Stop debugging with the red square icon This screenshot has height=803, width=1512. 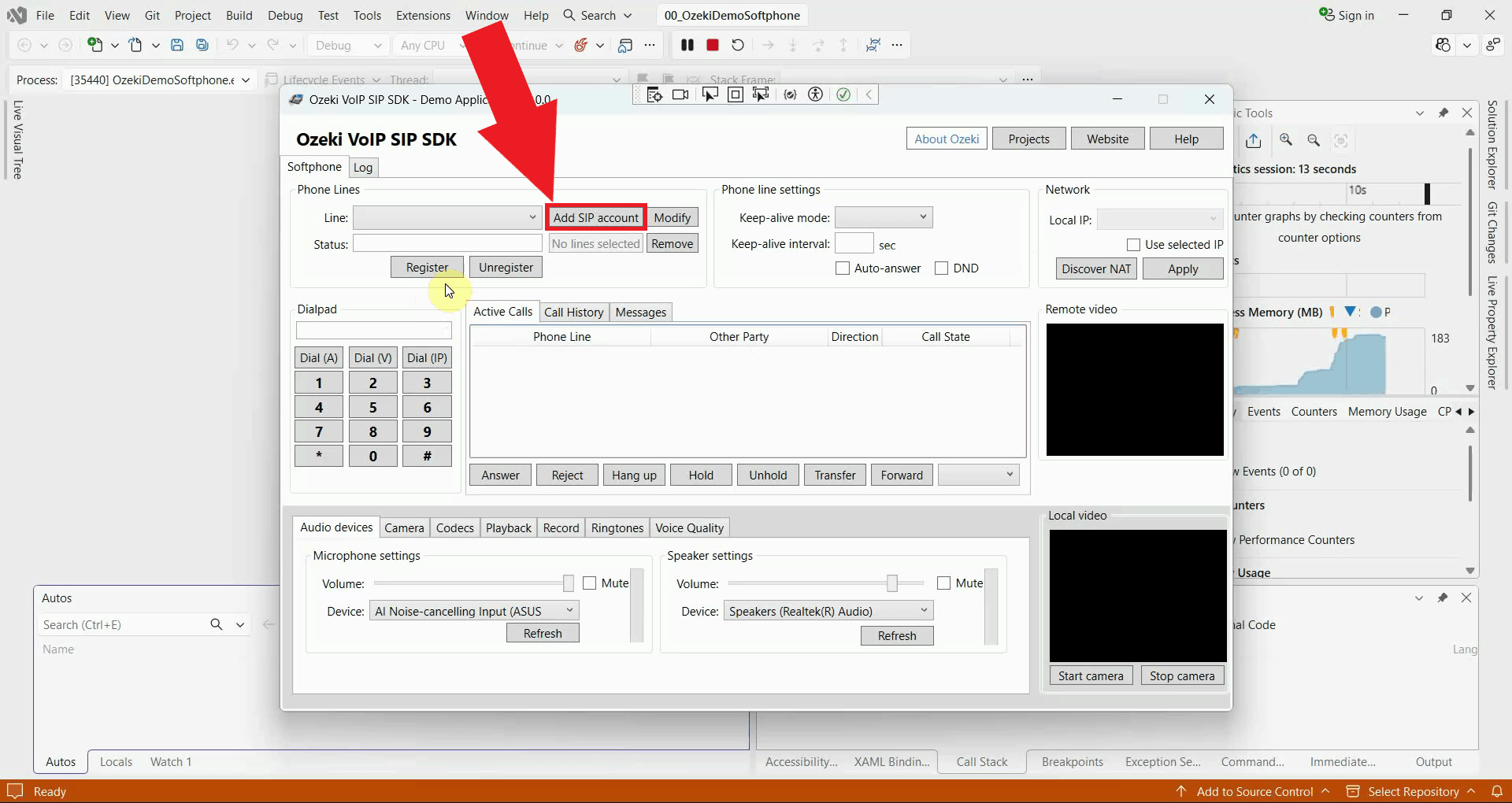tap(713, 46)
